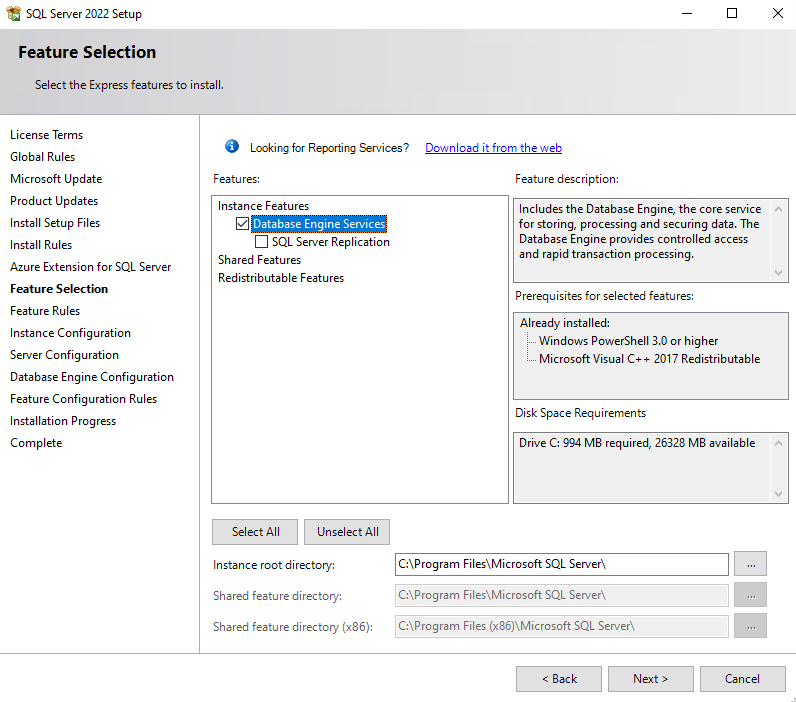
Task: Select the Database Engine Services feature label
Action: point(319,223)
